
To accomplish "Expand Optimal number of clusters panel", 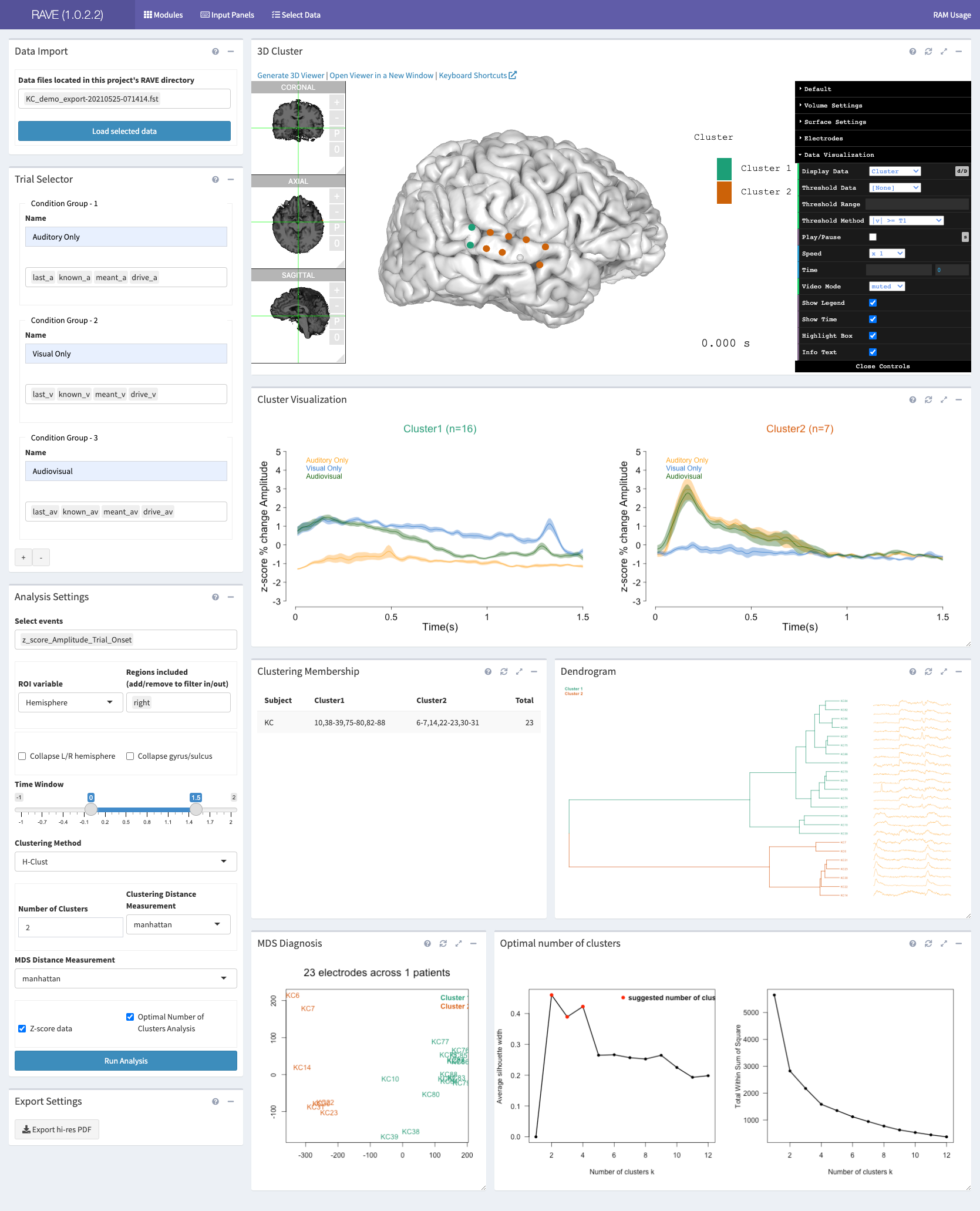I will [944, 943].
